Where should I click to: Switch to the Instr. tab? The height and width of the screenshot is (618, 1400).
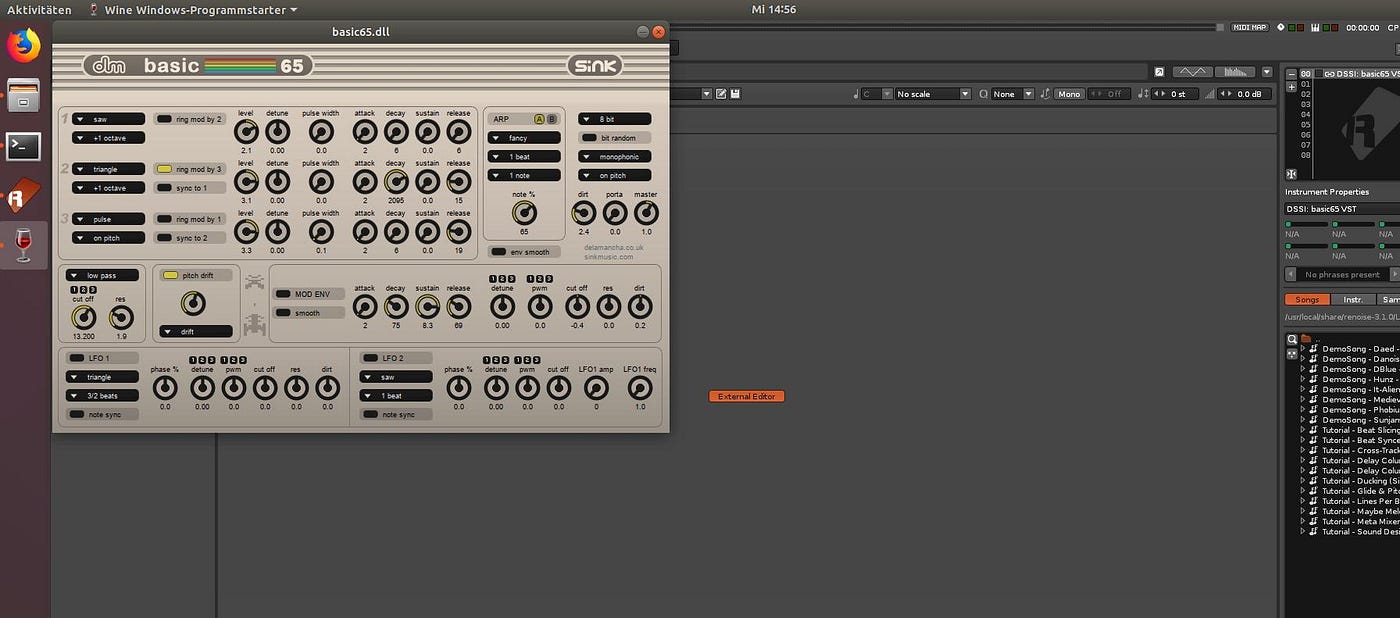pyautogui.click(x=1353, y=299)
